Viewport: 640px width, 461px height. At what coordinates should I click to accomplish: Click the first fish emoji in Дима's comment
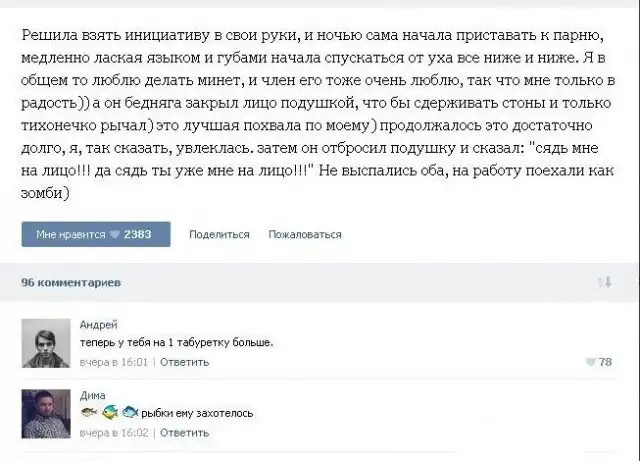(x=87, y=413)
